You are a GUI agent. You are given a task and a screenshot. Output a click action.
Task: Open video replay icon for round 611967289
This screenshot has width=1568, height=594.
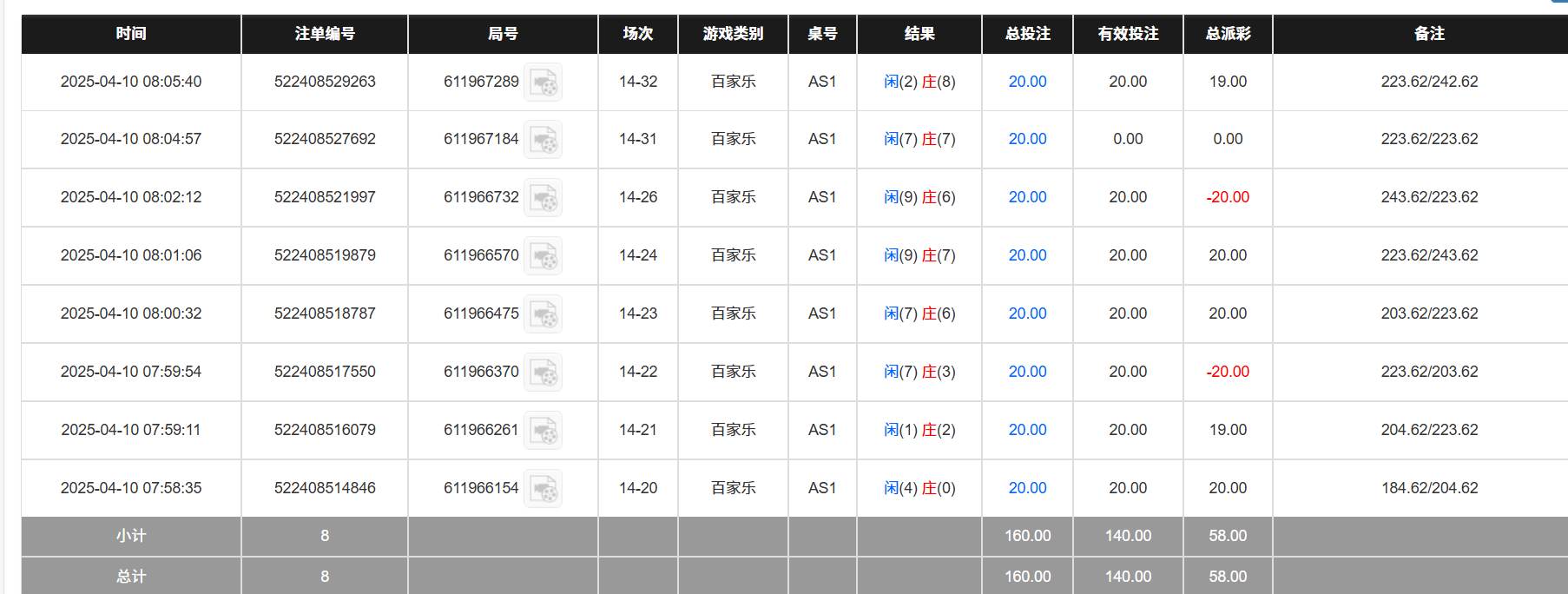tap(543, 82)
